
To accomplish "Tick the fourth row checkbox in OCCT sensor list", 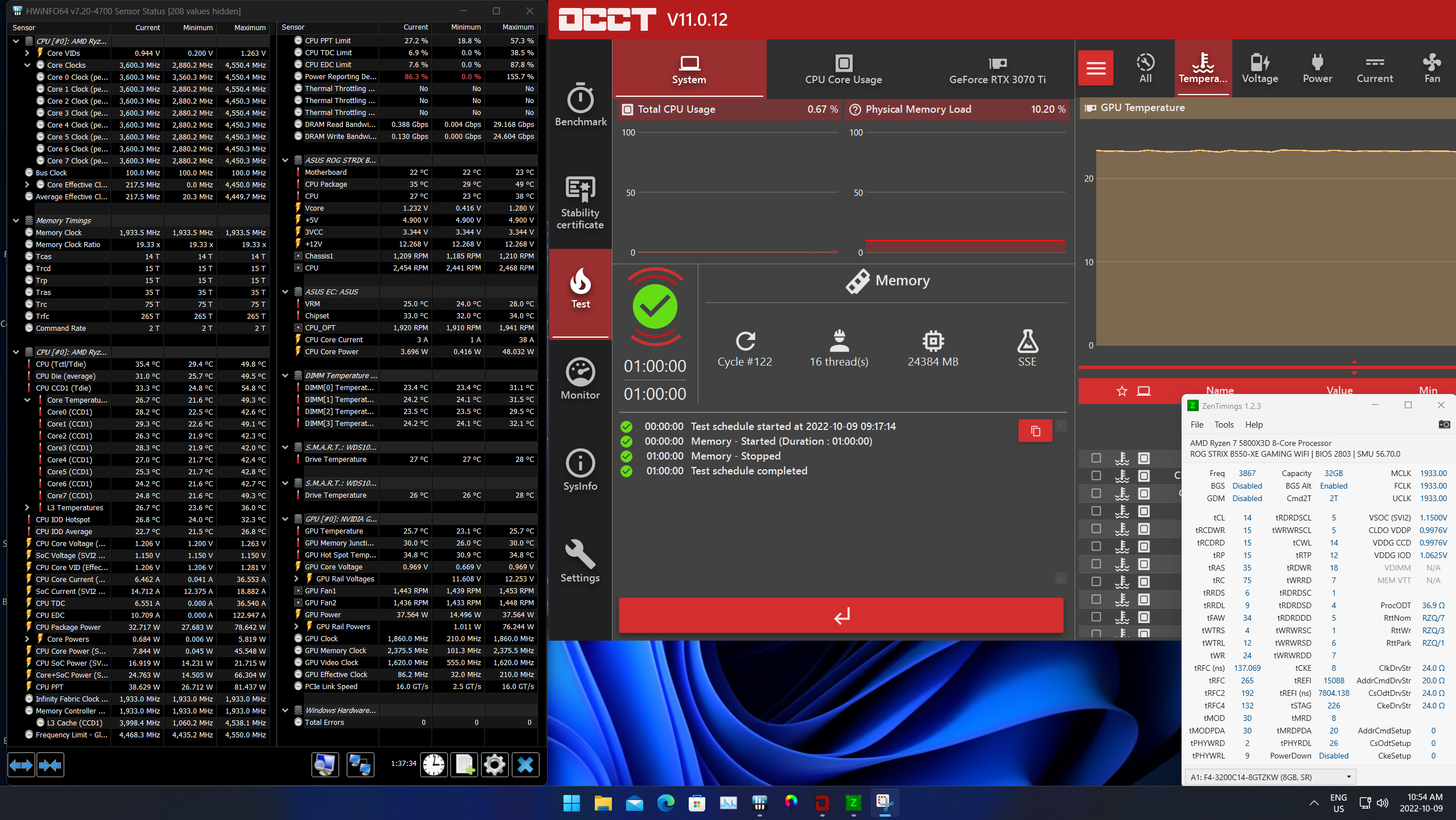I will 1096,511.
